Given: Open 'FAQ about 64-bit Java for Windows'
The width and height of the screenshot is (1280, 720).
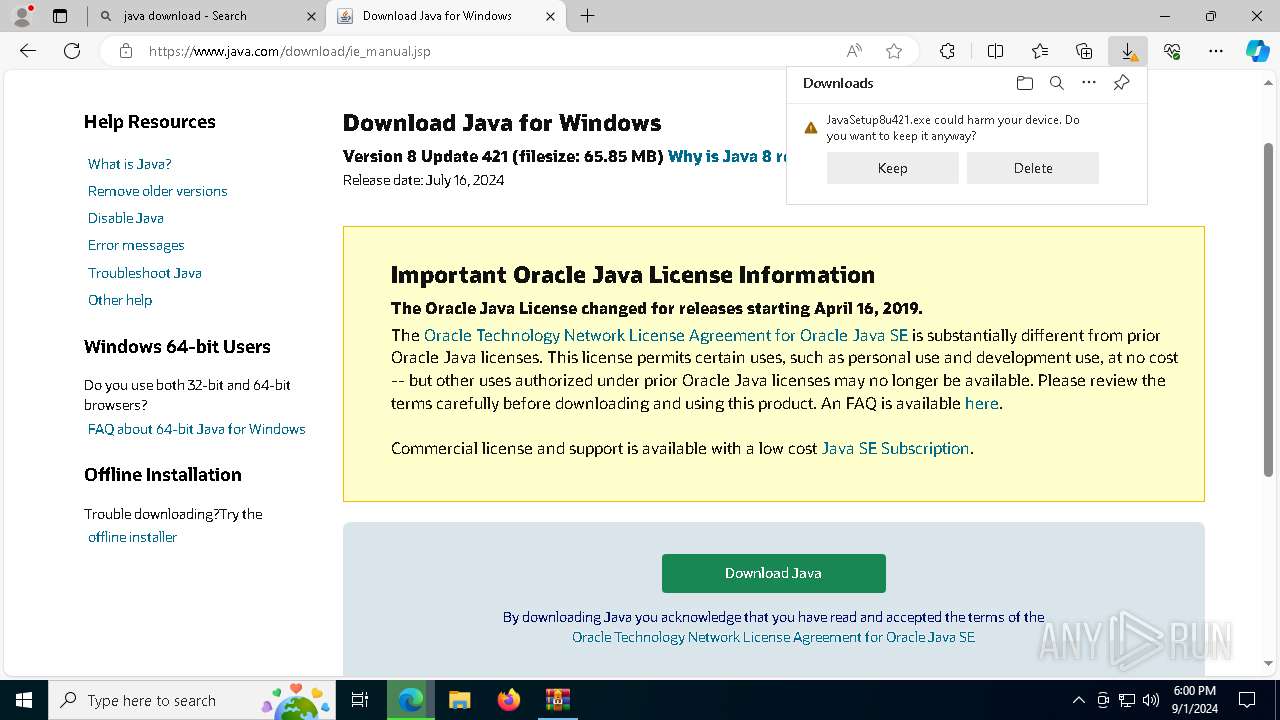Looking at the screenshot, I should pyautogui.click(x=196, y=429).
